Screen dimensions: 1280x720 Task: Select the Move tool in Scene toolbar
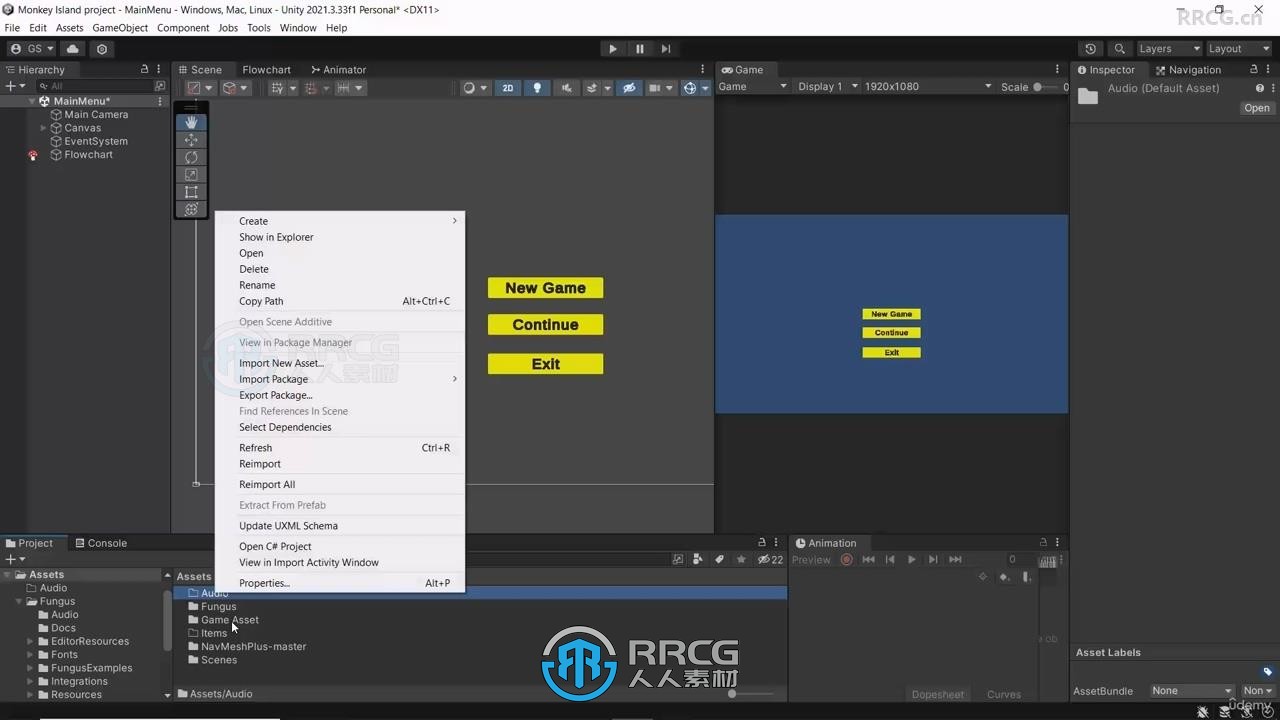[191, 140]
